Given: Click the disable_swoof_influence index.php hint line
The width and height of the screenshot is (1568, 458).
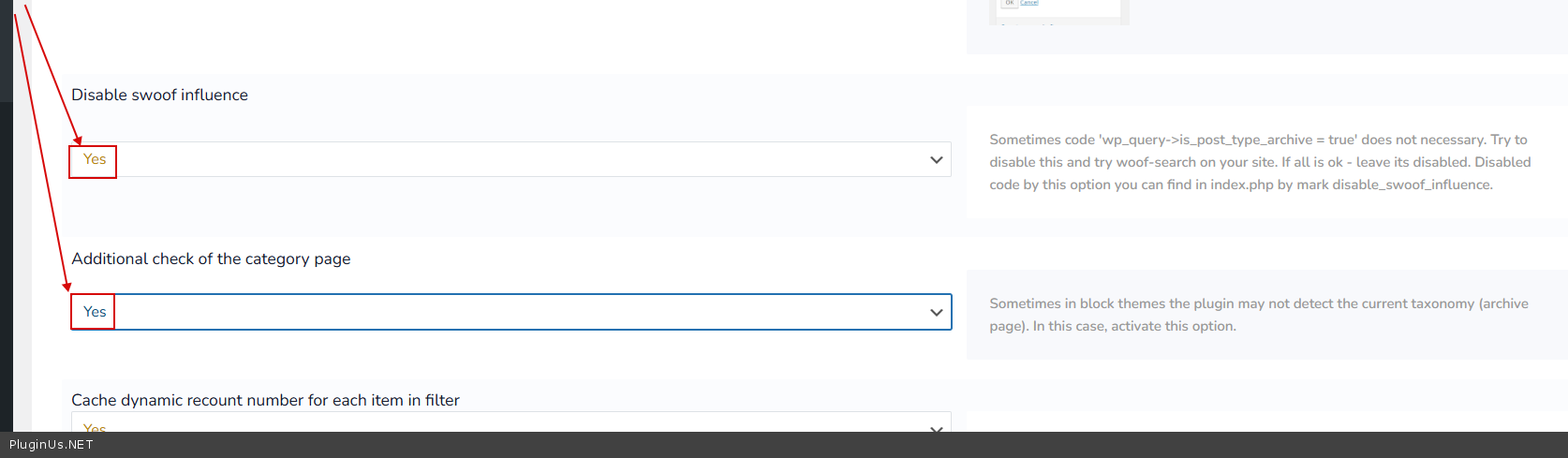Looking at the screenshot, I should [x=1240, y=185].
